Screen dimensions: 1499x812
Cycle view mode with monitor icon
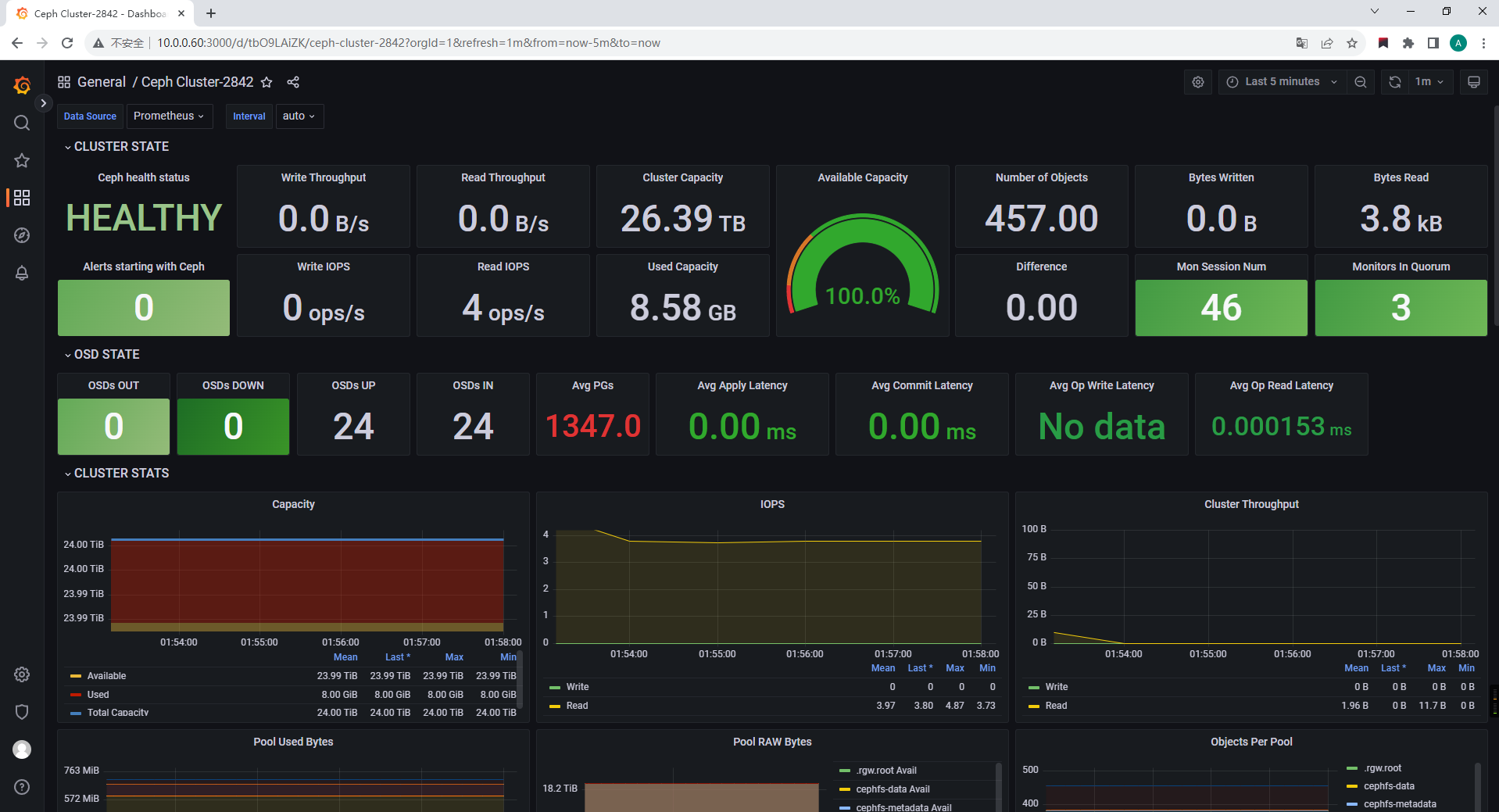[1474, 82]
